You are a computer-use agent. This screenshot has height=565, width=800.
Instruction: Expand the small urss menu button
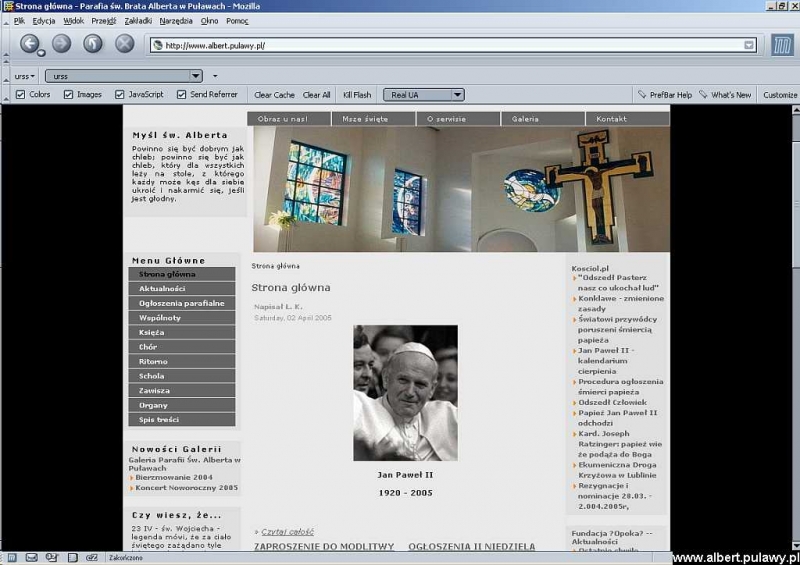click(x=24, y=76)
